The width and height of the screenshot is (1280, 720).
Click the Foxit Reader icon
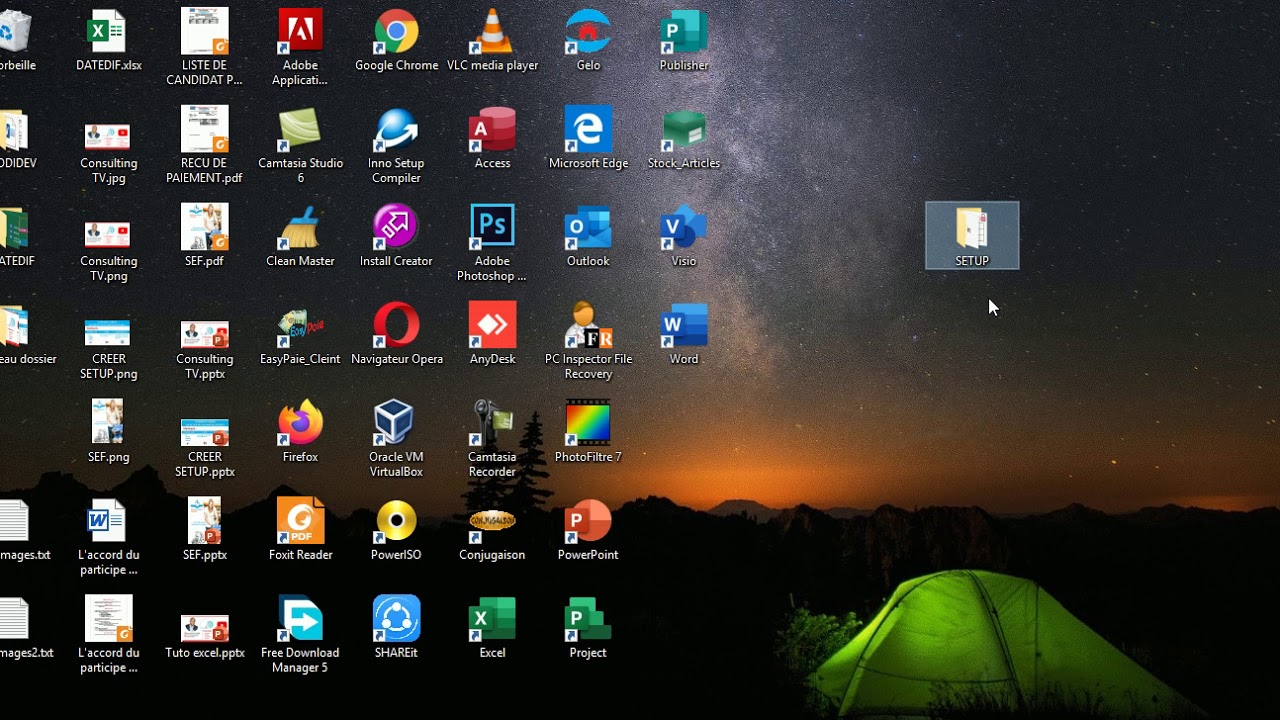(300, 522)
